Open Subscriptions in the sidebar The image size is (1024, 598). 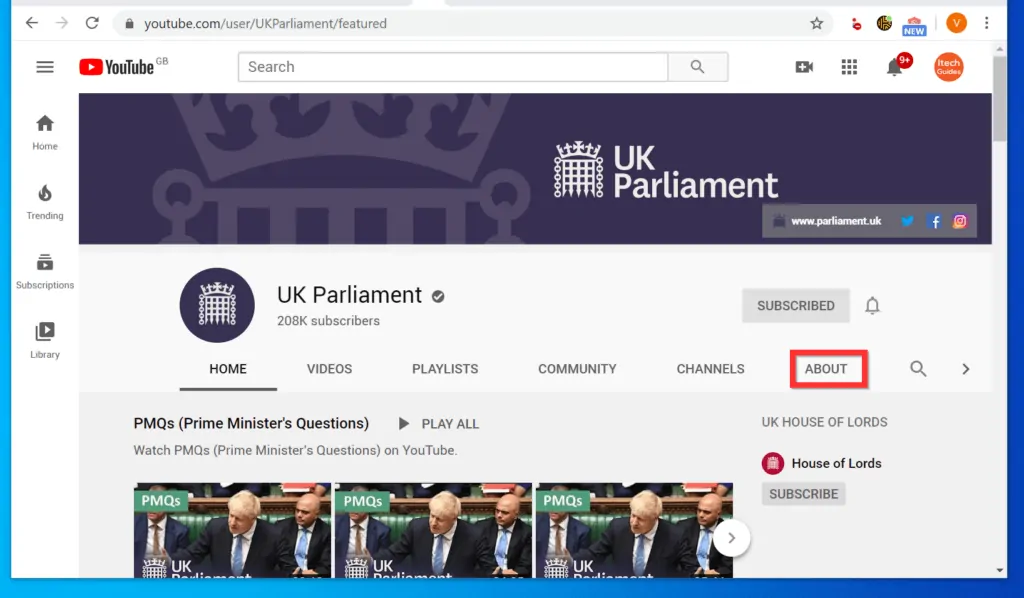click(x=45, y=272)
